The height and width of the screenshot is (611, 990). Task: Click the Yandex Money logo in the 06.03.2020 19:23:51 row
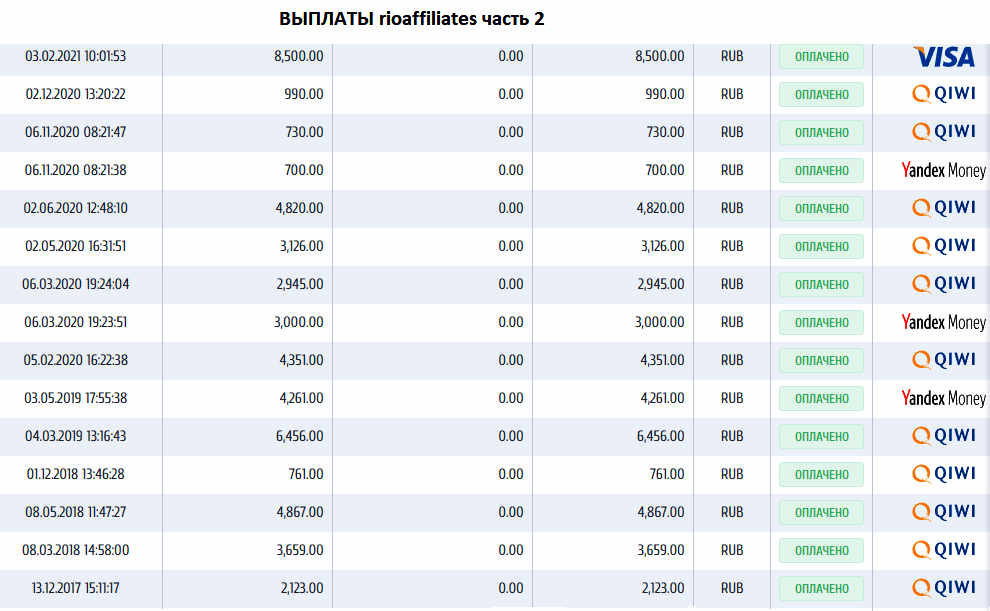(x=943, y=323)
